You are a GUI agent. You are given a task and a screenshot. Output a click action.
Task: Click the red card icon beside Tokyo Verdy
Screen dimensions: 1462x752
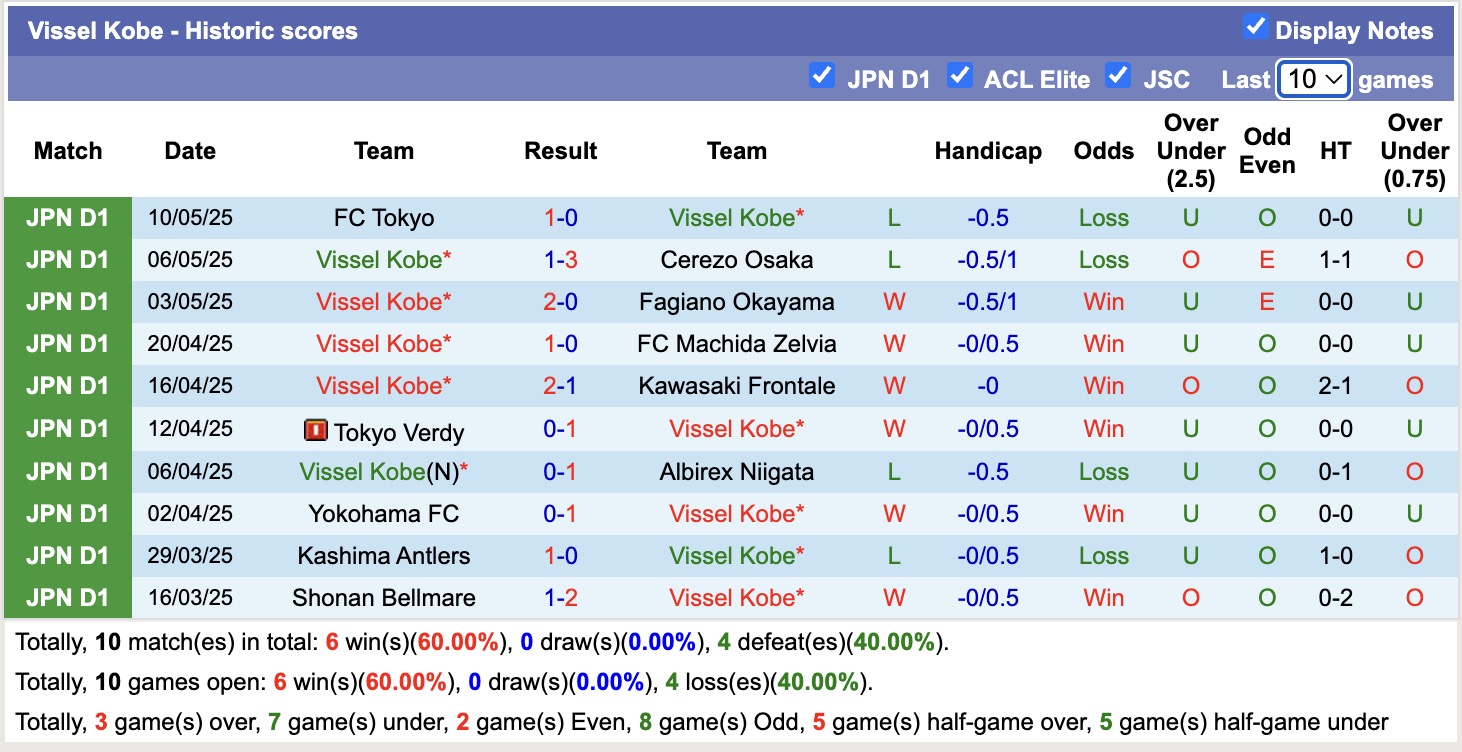tap(315, 431)
